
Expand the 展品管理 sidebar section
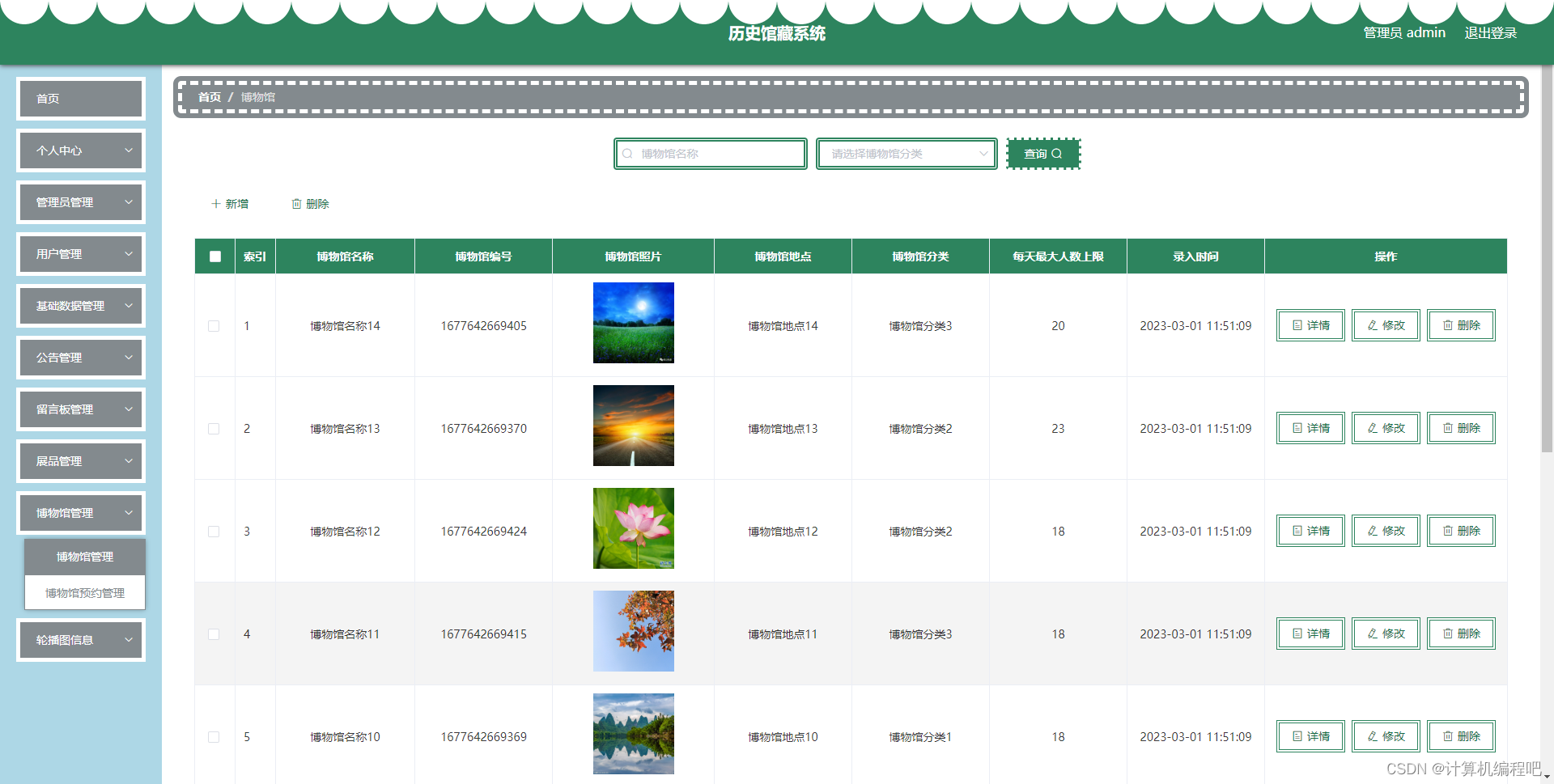click(x=80, y=460)
